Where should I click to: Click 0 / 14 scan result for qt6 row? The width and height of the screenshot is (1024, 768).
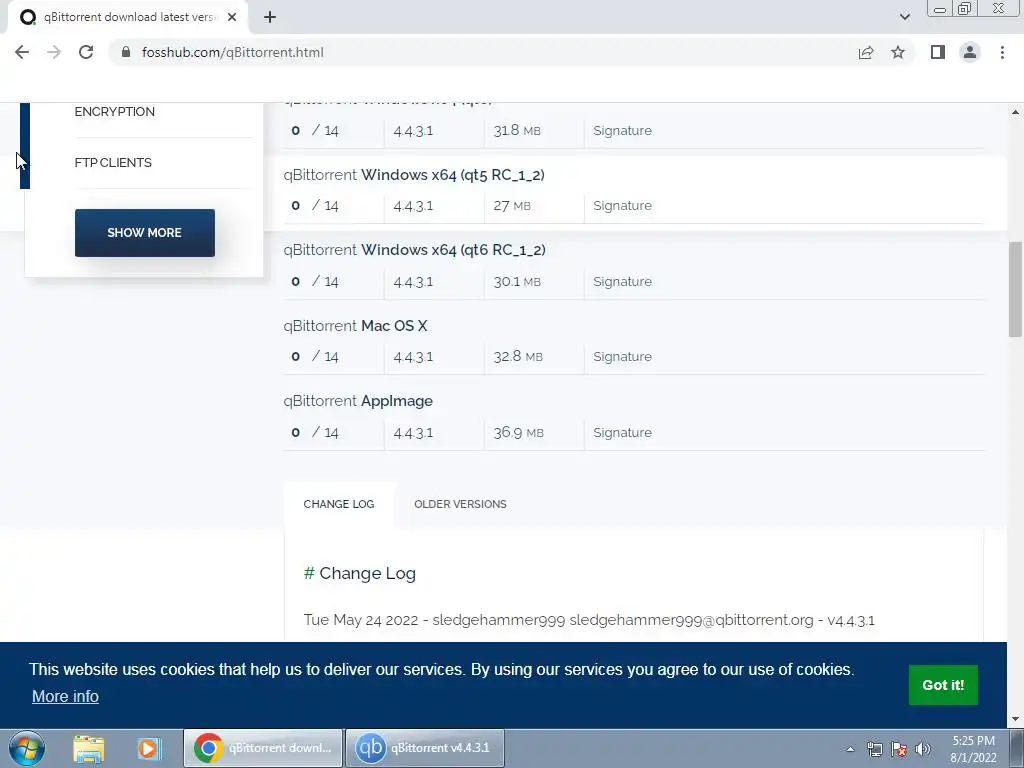coord(315,281)
